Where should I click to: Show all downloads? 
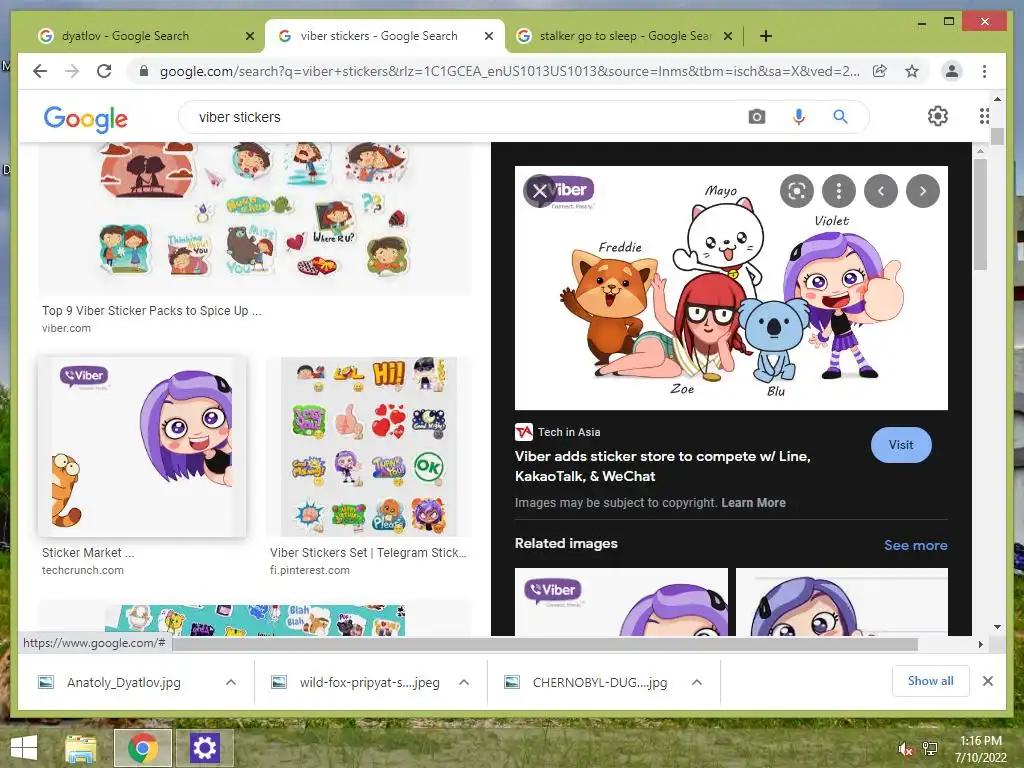point(931,681)
